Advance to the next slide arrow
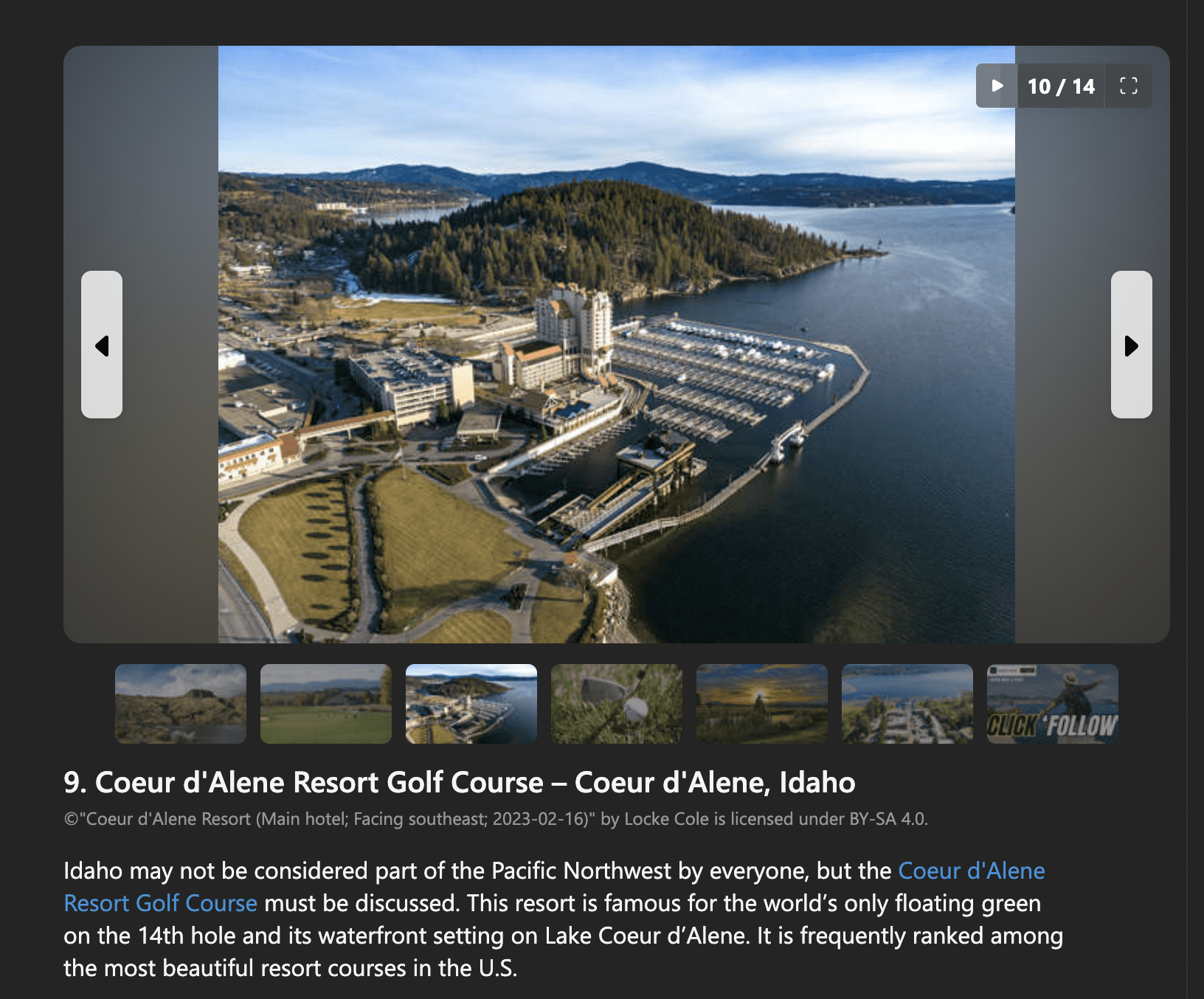 pyautogui.click(x=1132, y=345)
